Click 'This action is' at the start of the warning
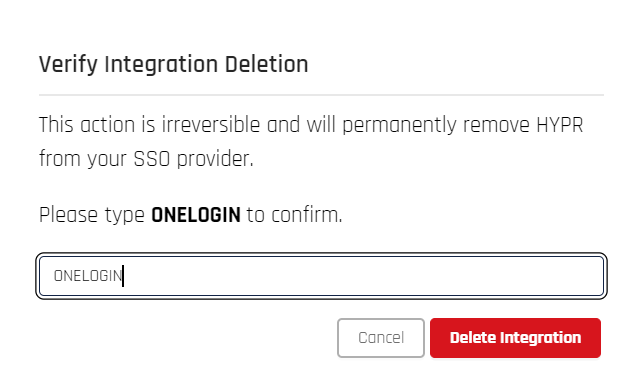 tap(97, 125)
